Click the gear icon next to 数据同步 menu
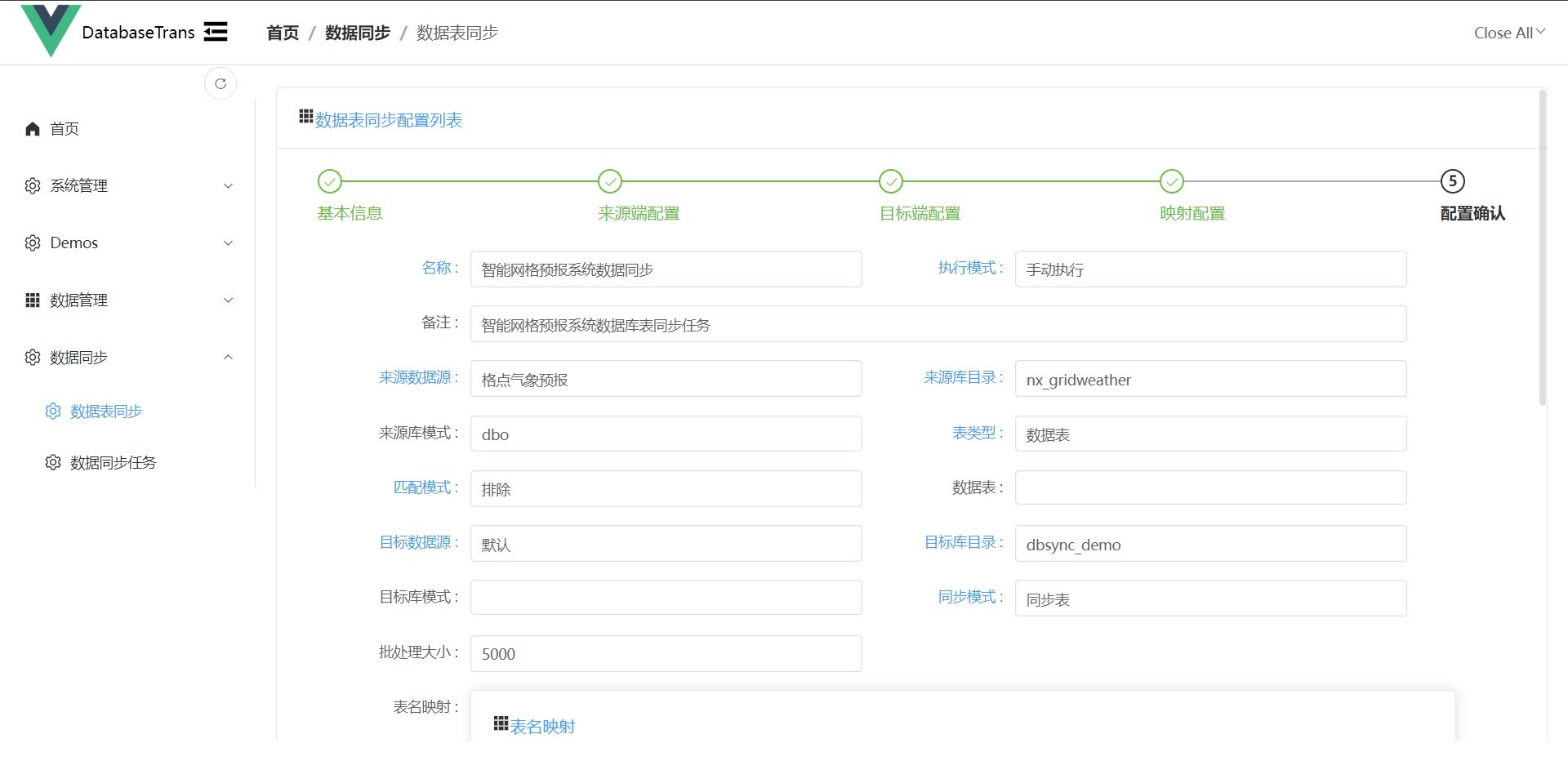Viewport: 1568px width, 761px height. 33,358
